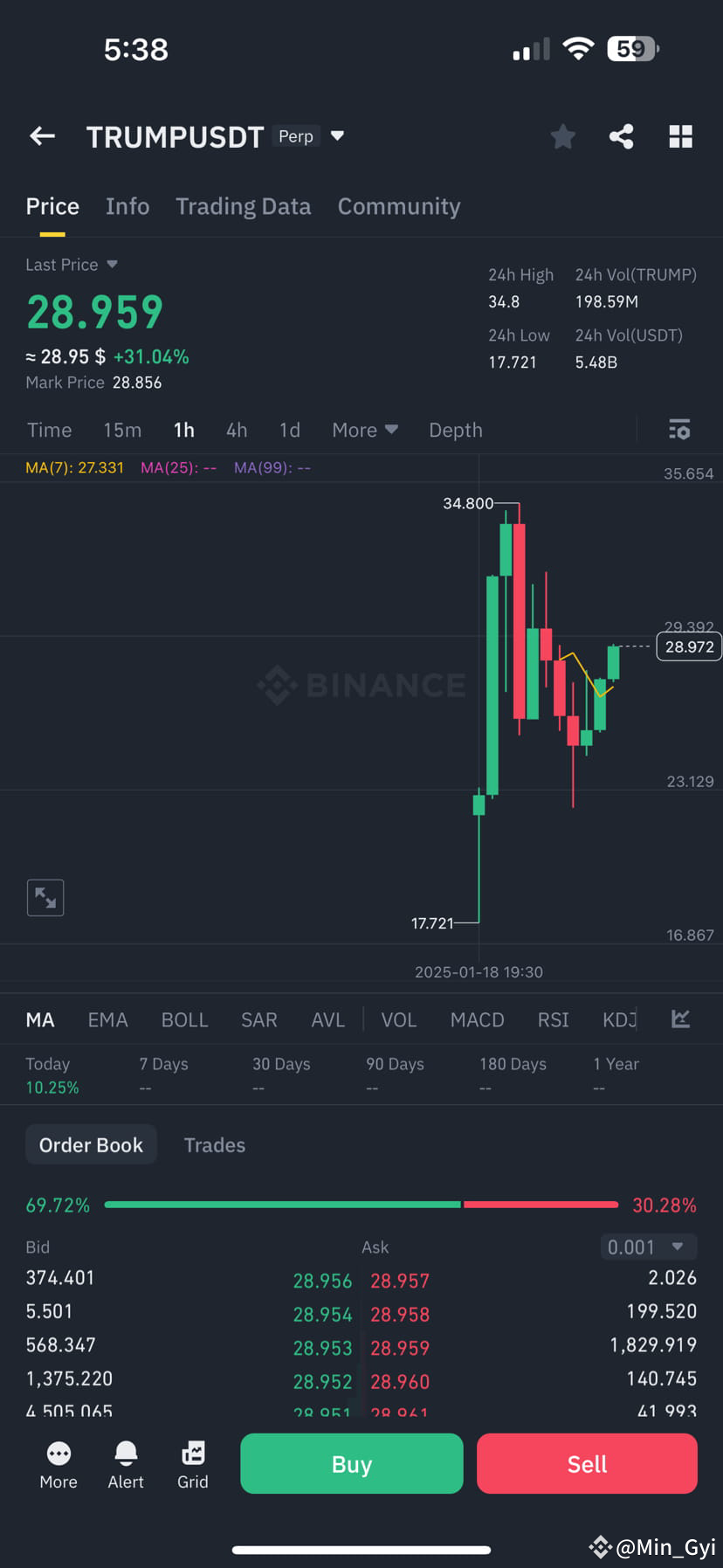The image size is (723, 1568).
Task: Select the candlestick chart type icon
Action: [x=680, y=1019]
